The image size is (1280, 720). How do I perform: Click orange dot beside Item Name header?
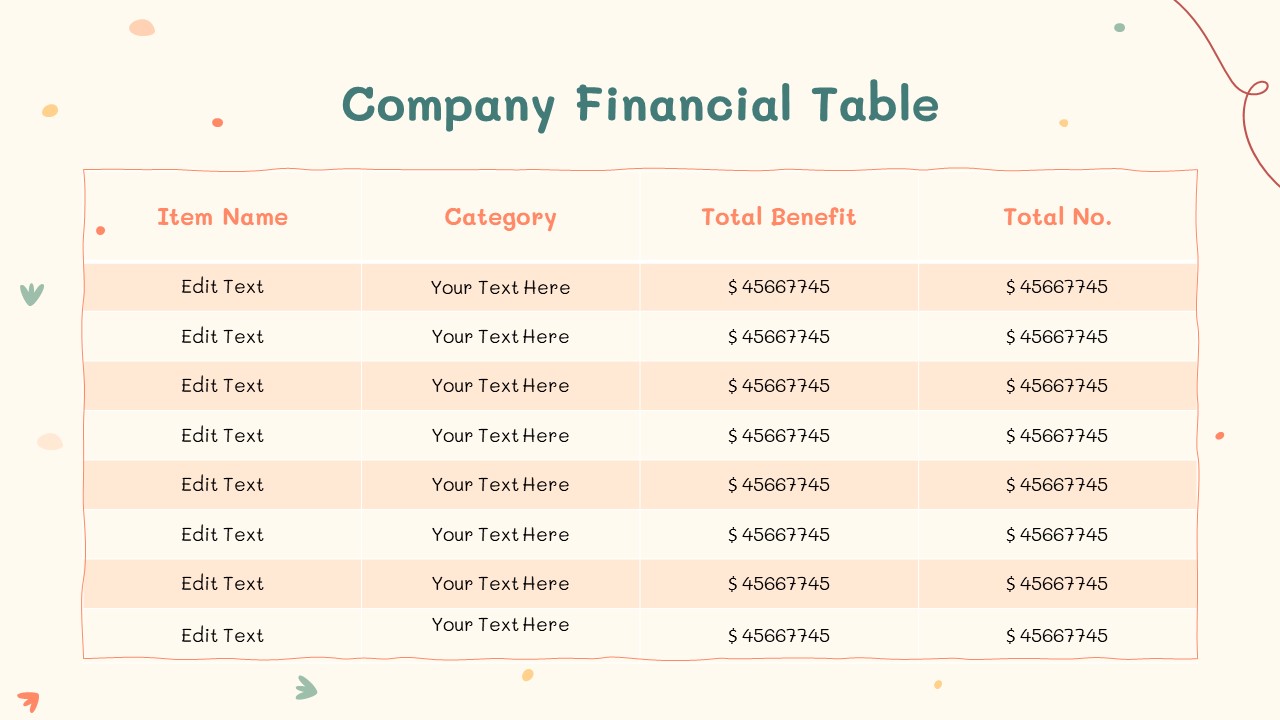[x=100, y=231]
